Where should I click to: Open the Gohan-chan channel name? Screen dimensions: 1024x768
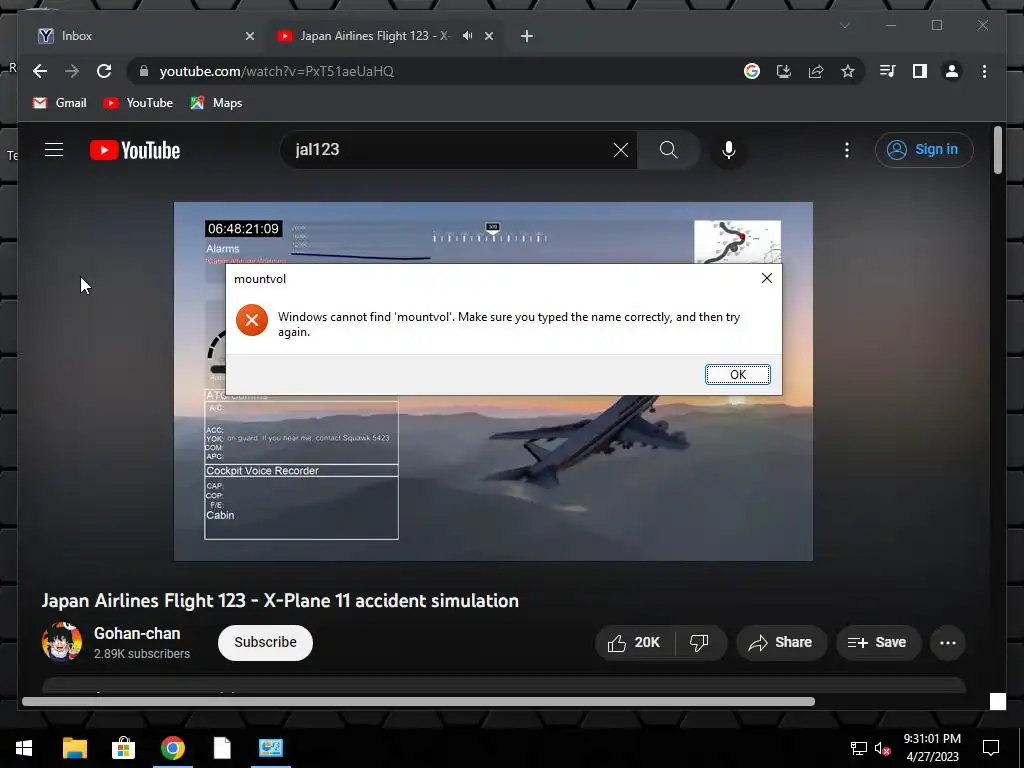(137, 633)
